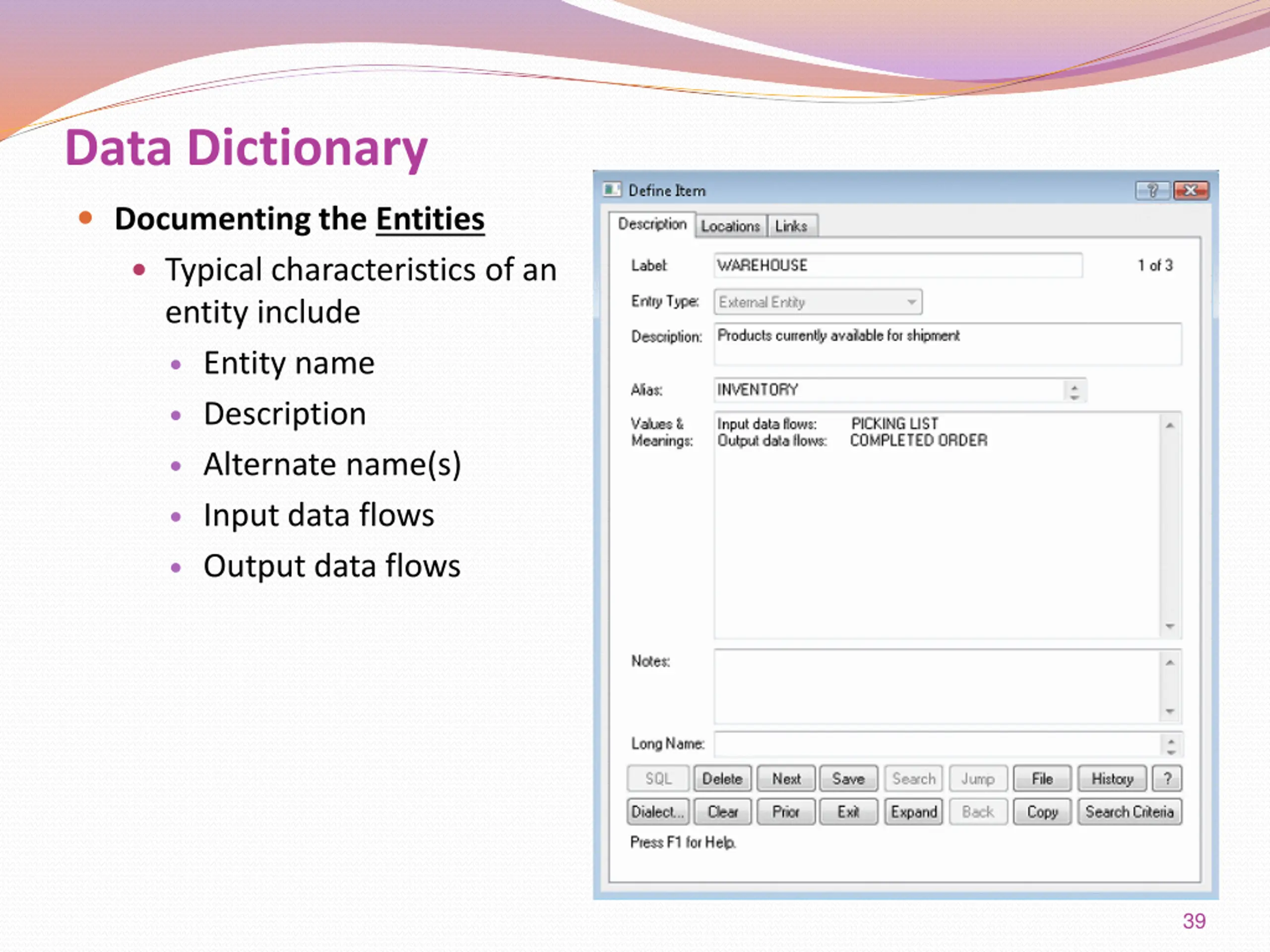Click the Back button
Viewport: 1270px width, 952px height.
[x=978, y=812]
